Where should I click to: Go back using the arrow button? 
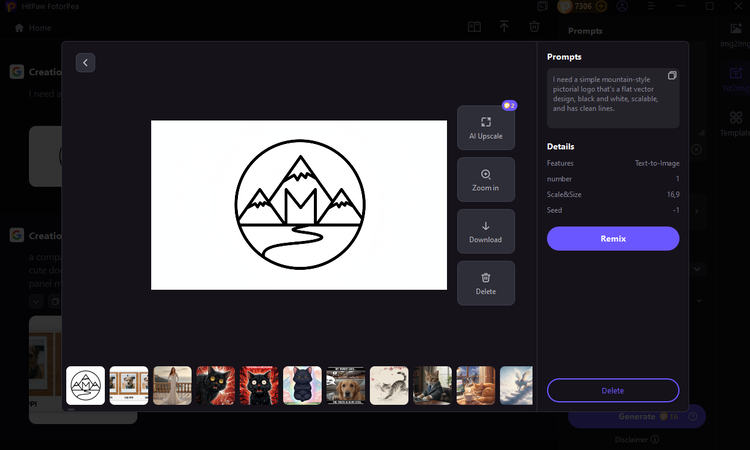point(85,63)
